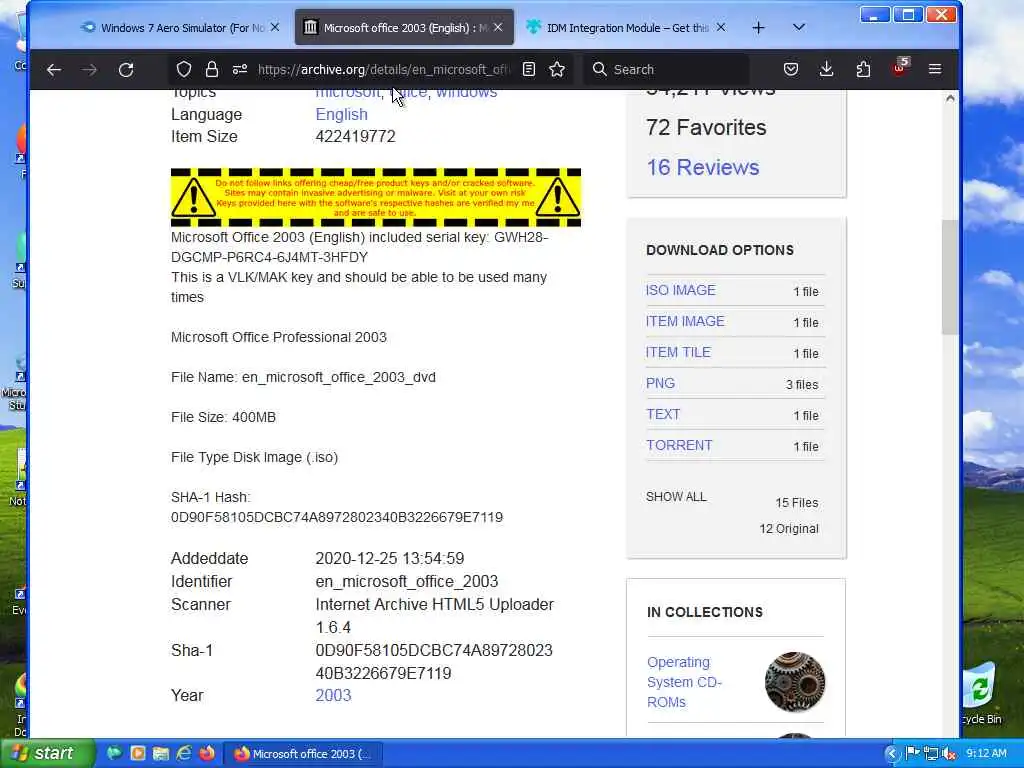Open the Pocket save icon

(791, 69)
